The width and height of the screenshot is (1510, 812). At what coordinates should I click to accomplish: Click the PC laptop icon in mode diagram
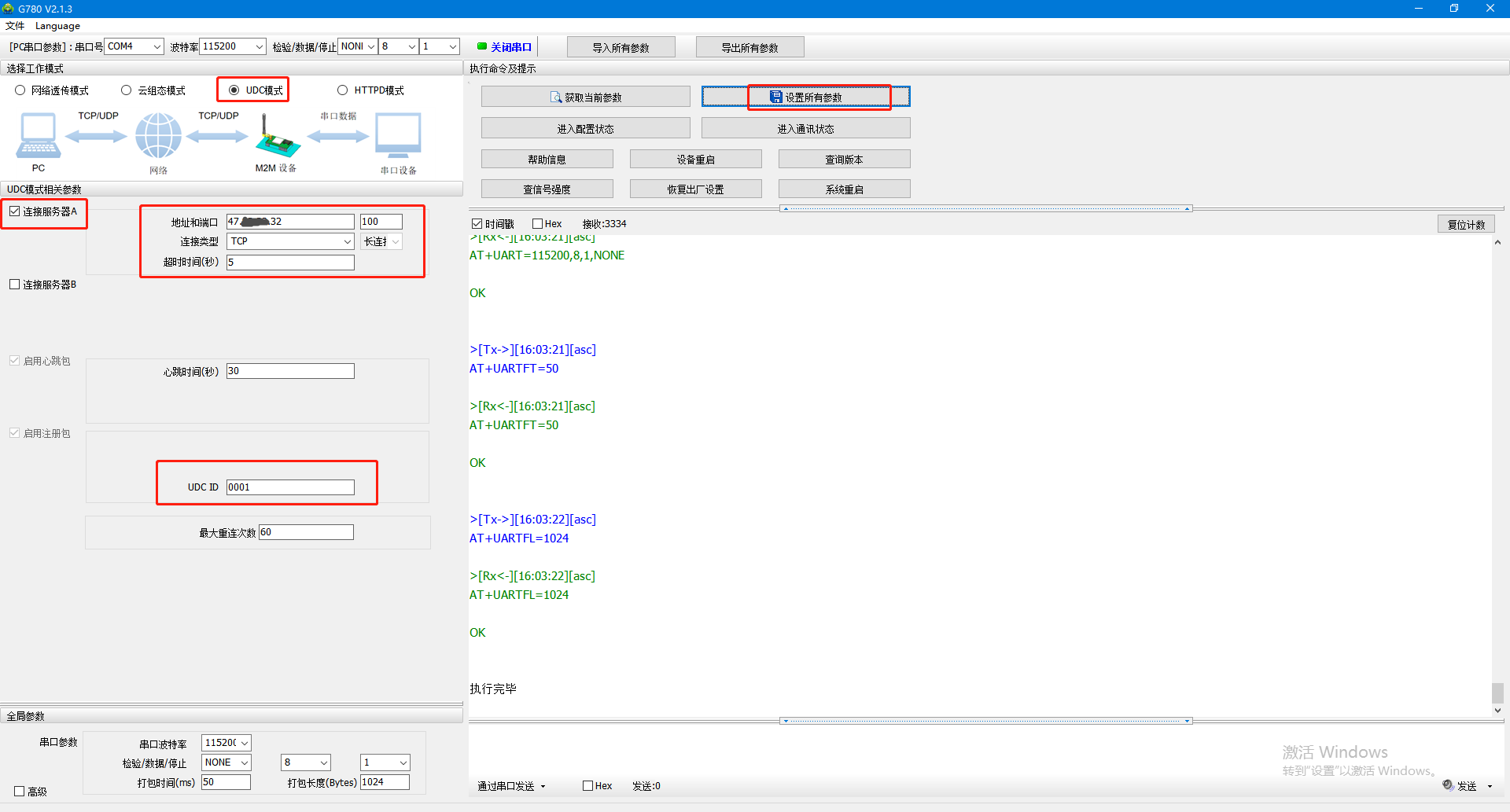coord(38,135)
